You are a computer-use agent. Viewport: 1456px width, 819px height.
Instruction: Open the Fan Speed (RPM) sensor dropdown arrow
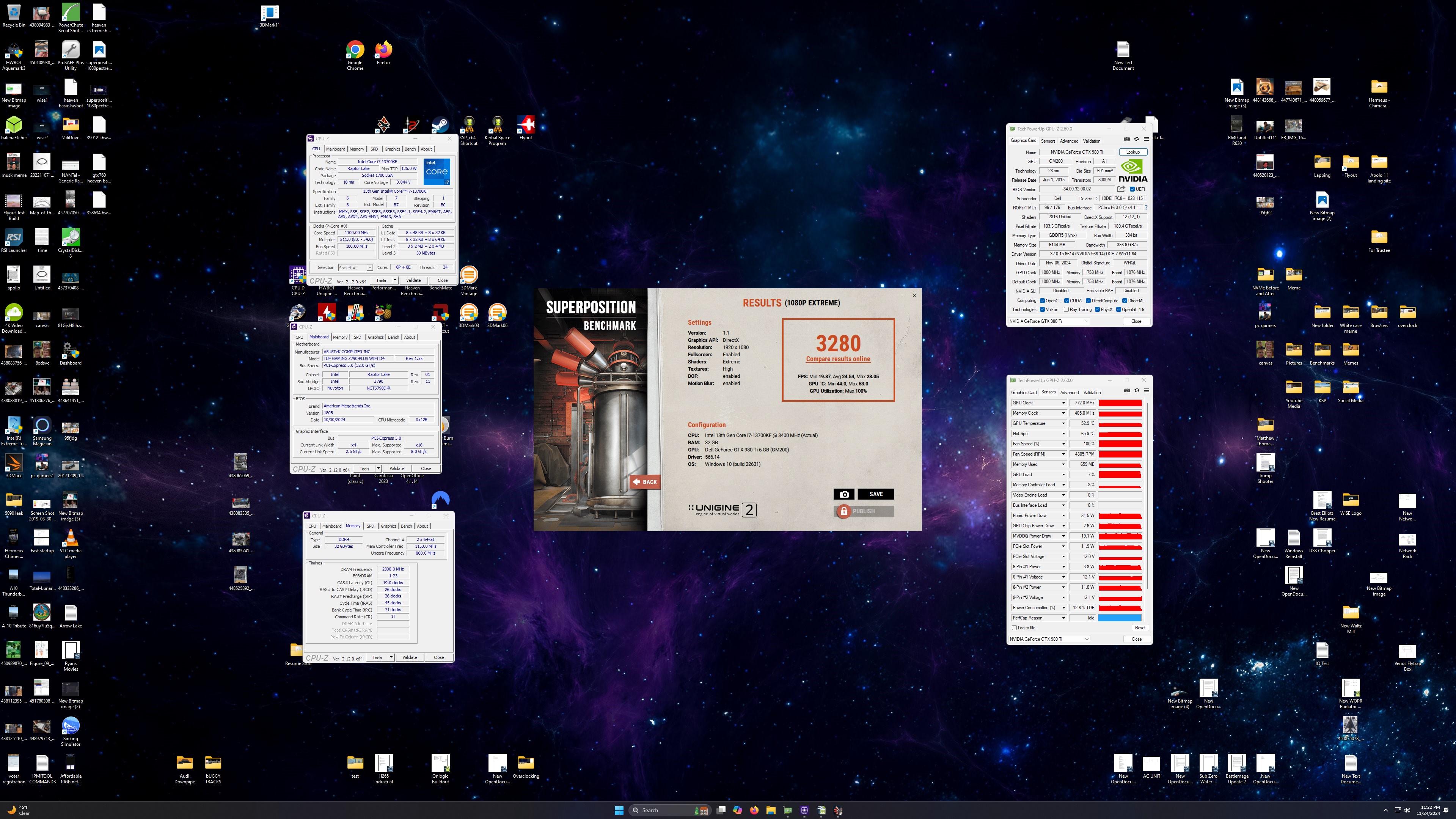pos(1063,454)
